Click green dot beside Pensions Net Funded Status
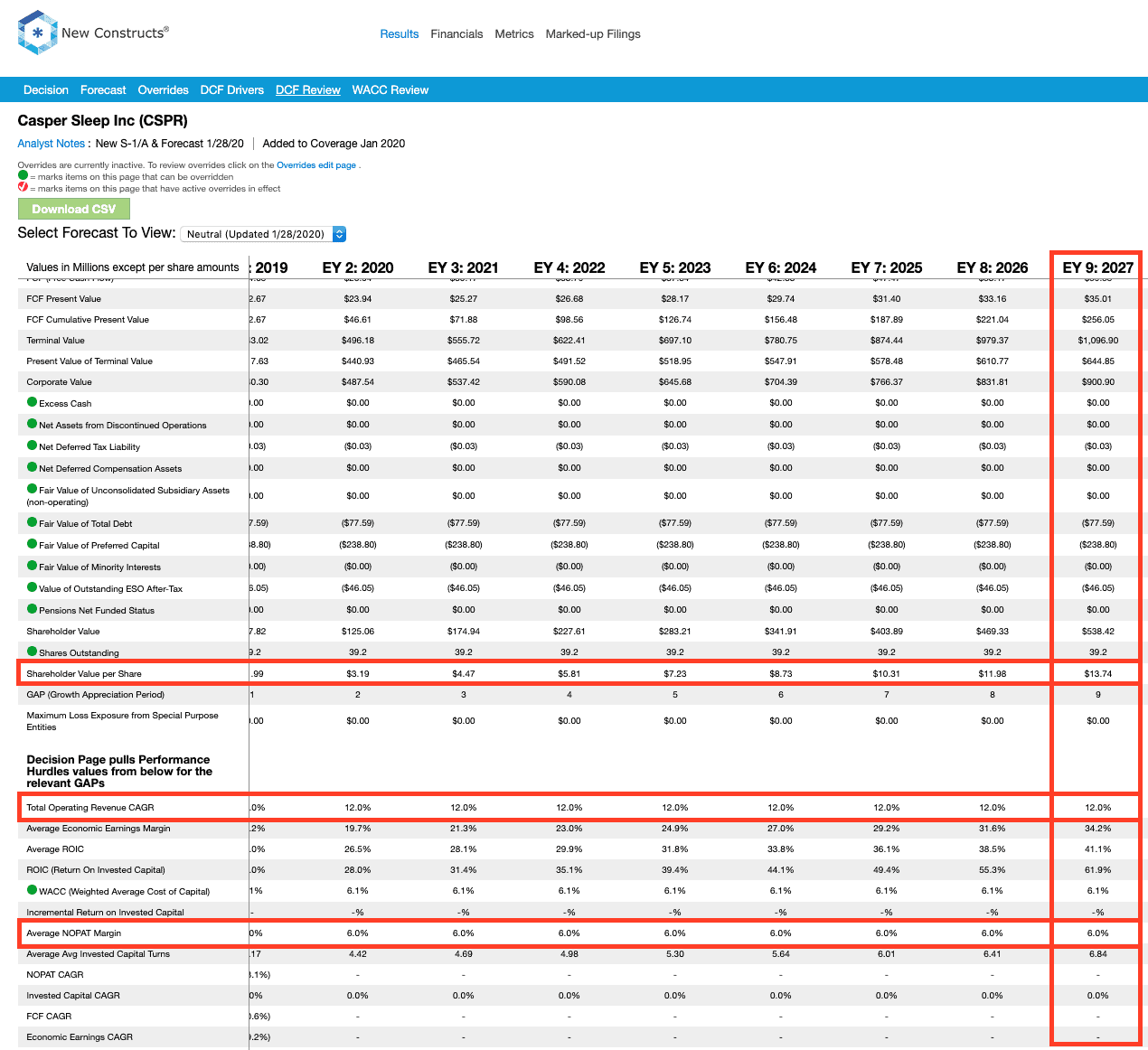This screenshot has height=1050, width=1148. click(x=33, y=609)
